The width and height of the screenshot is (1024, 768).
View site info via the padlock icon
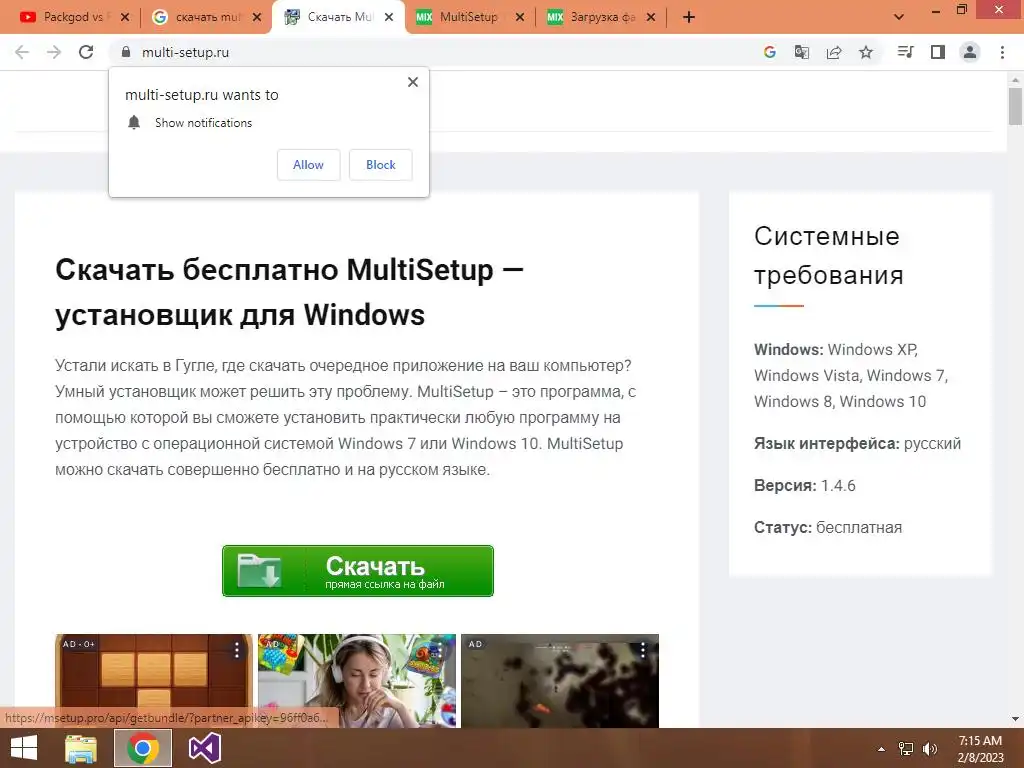[126, 52]
